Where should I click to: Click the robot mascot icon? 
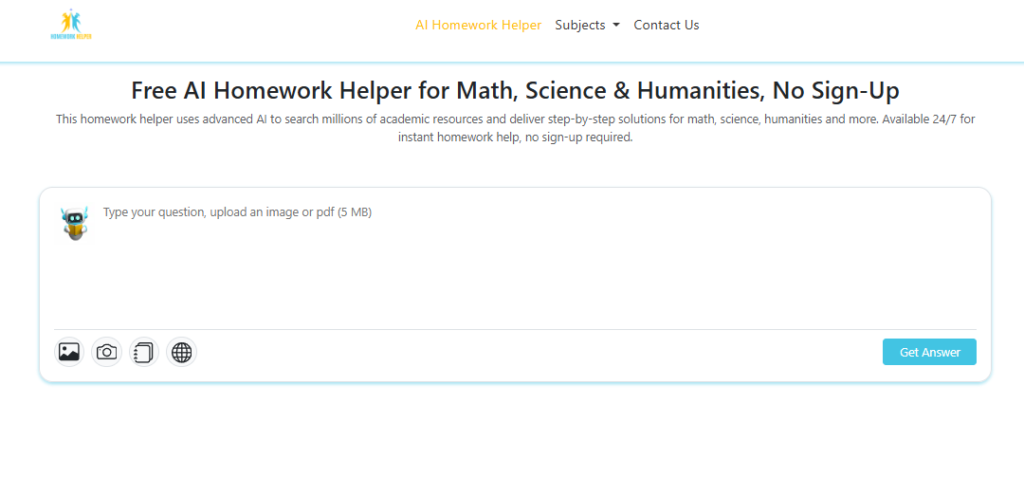[x=73, y=223]
